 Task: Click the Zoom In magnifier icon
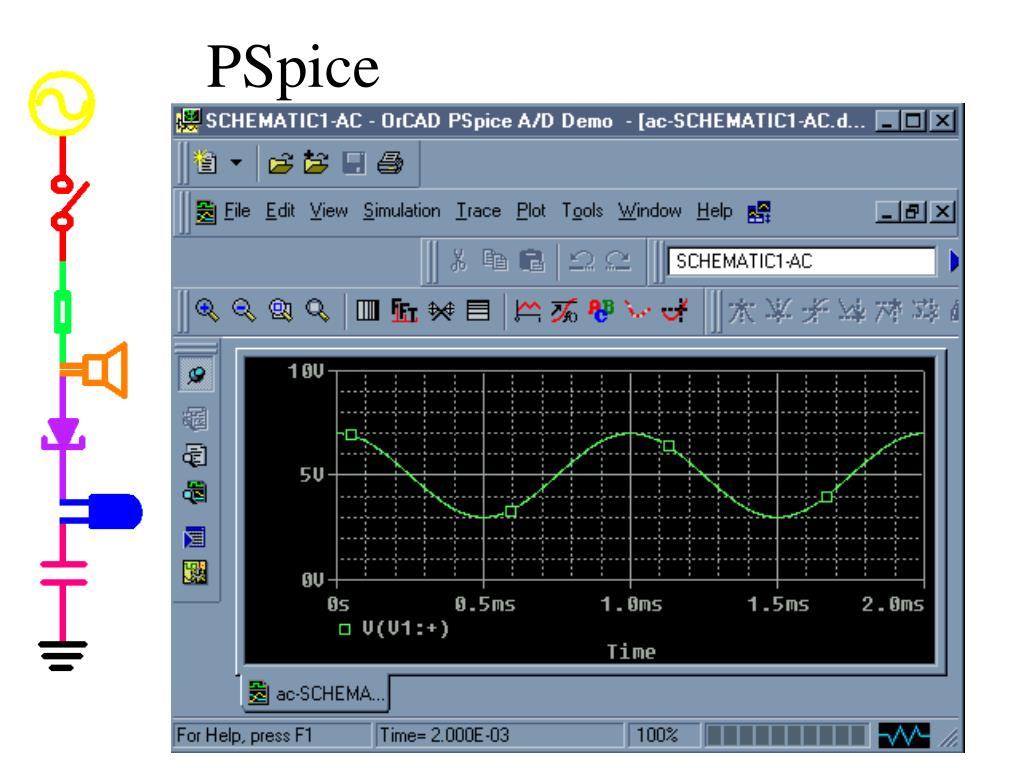point(207,310)
